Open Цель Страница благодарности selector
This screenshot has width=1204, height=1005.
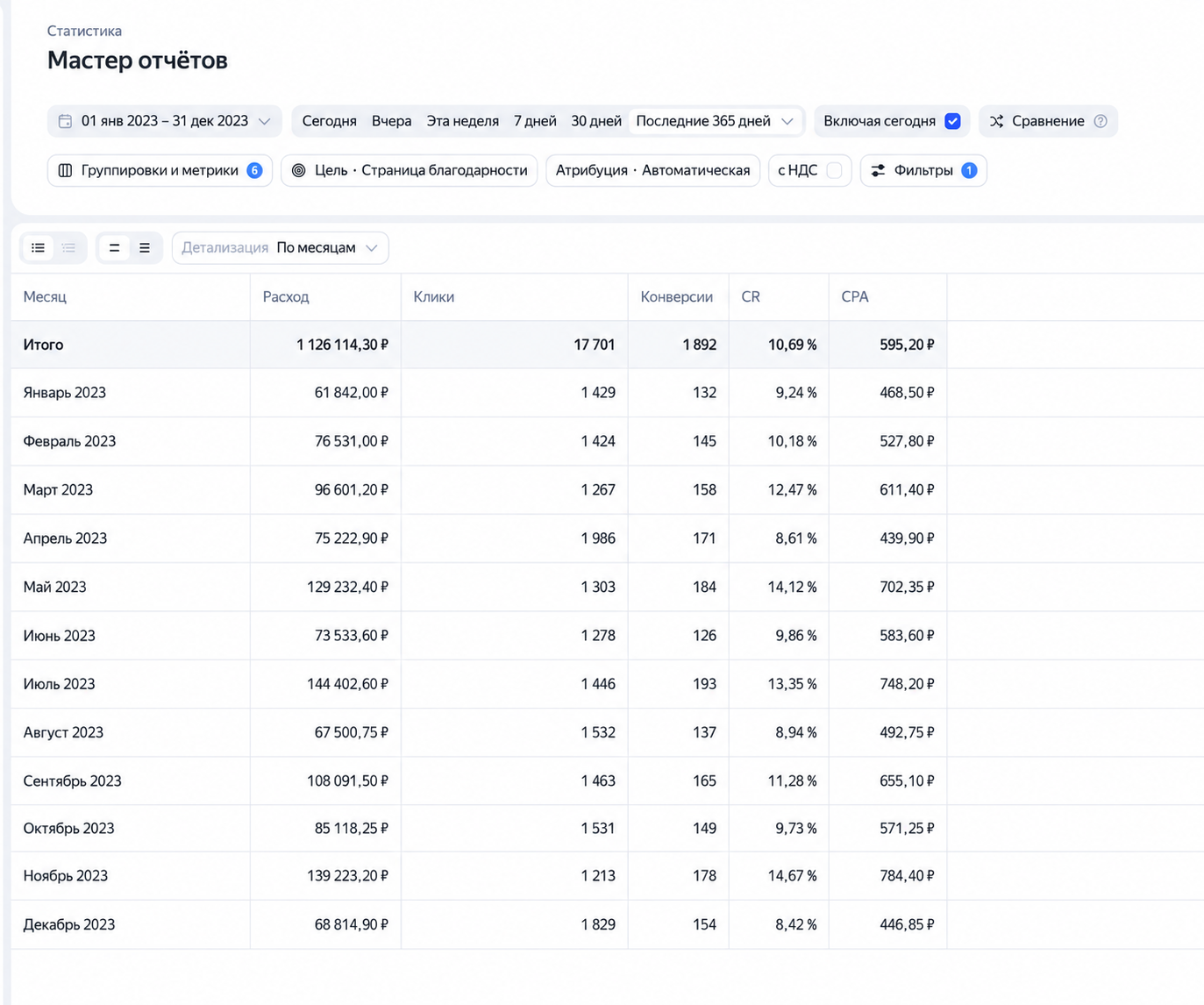[409, 170]
